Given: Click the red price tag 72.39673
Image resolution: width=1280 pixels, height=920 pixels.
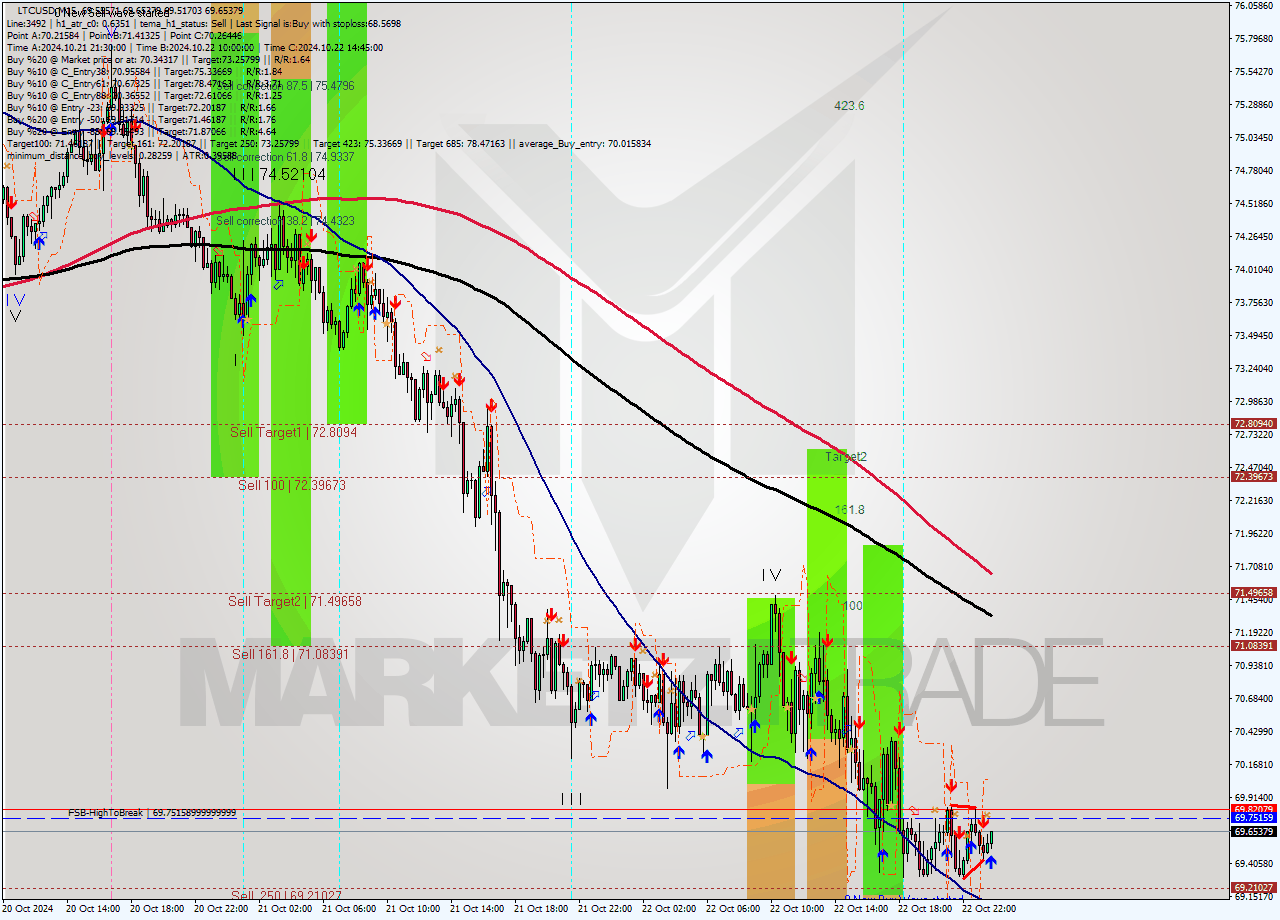Looking at the screenshot, I should point(1253,477).
